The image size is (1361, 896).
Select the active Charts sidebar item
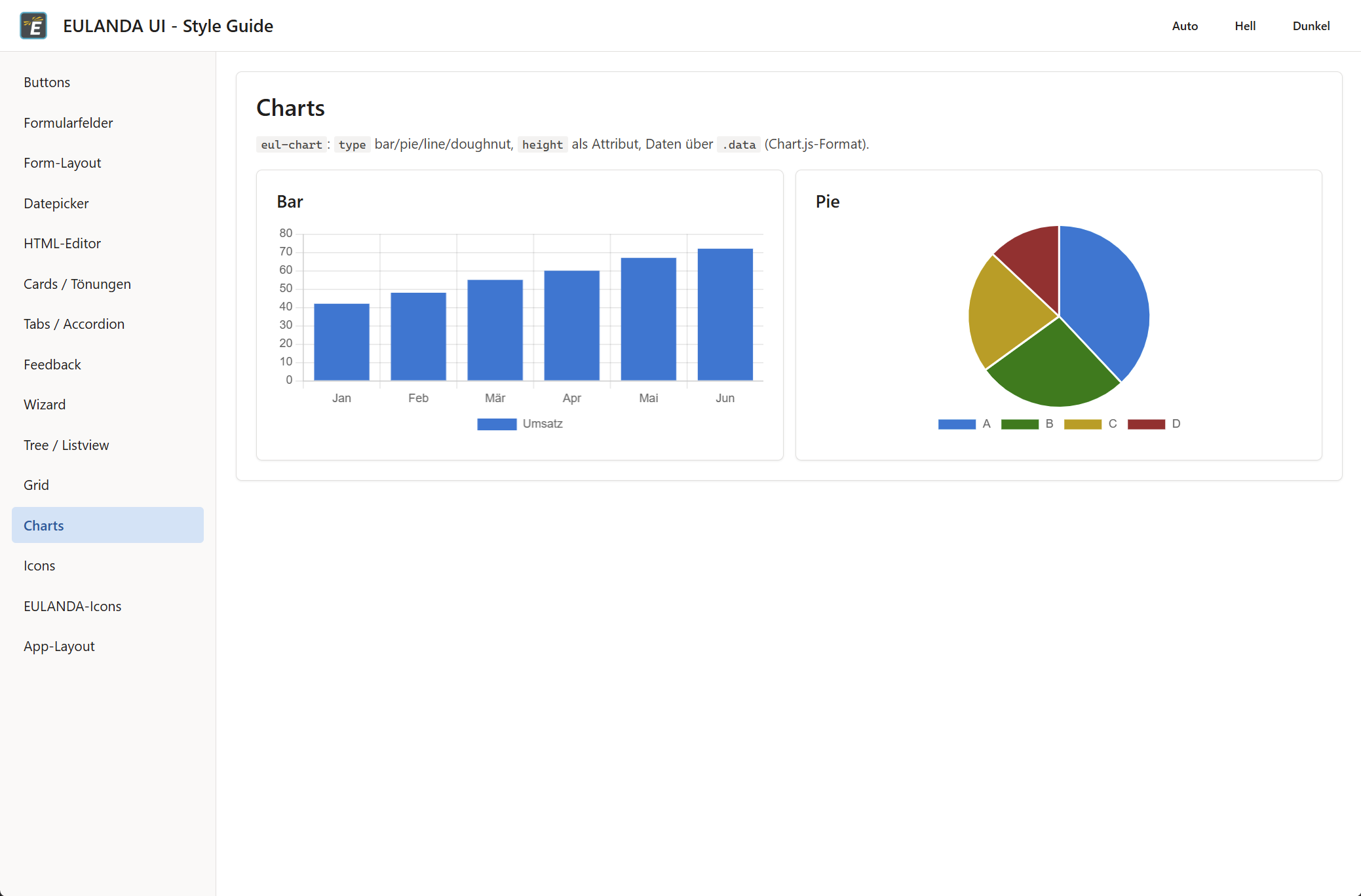click(x=107, y=525)
